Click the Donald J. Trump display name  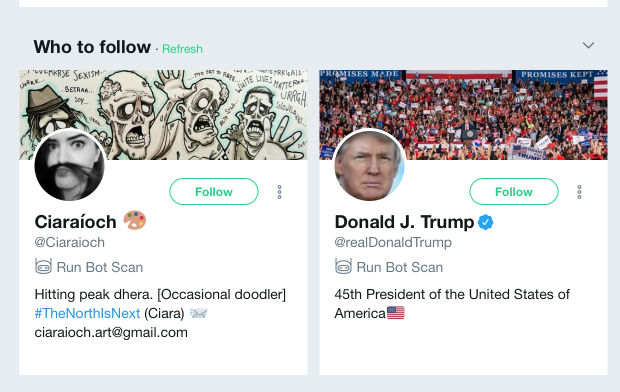[x=404, y=222]
